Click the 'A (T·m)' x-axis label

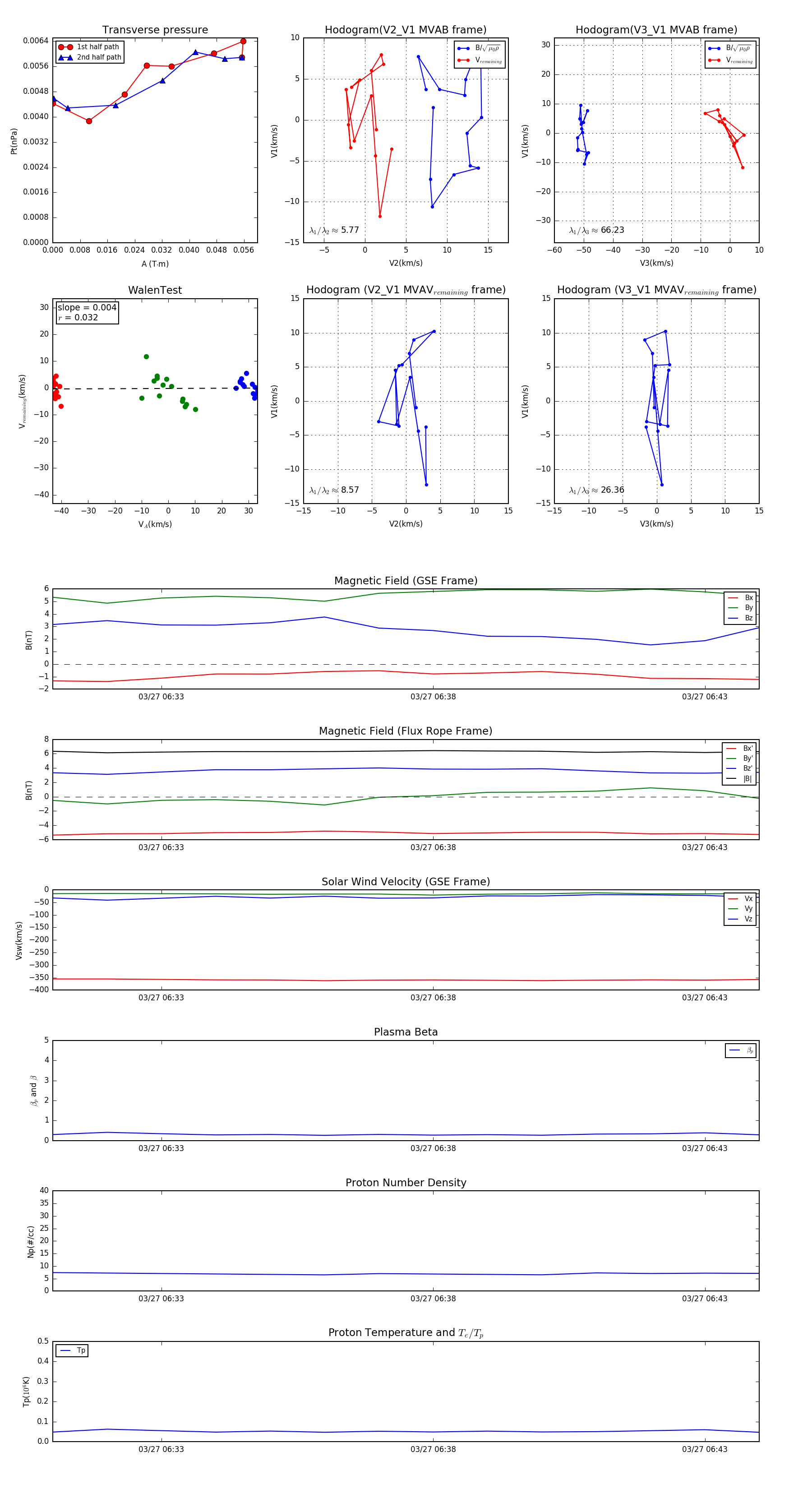tap(155, 264)
